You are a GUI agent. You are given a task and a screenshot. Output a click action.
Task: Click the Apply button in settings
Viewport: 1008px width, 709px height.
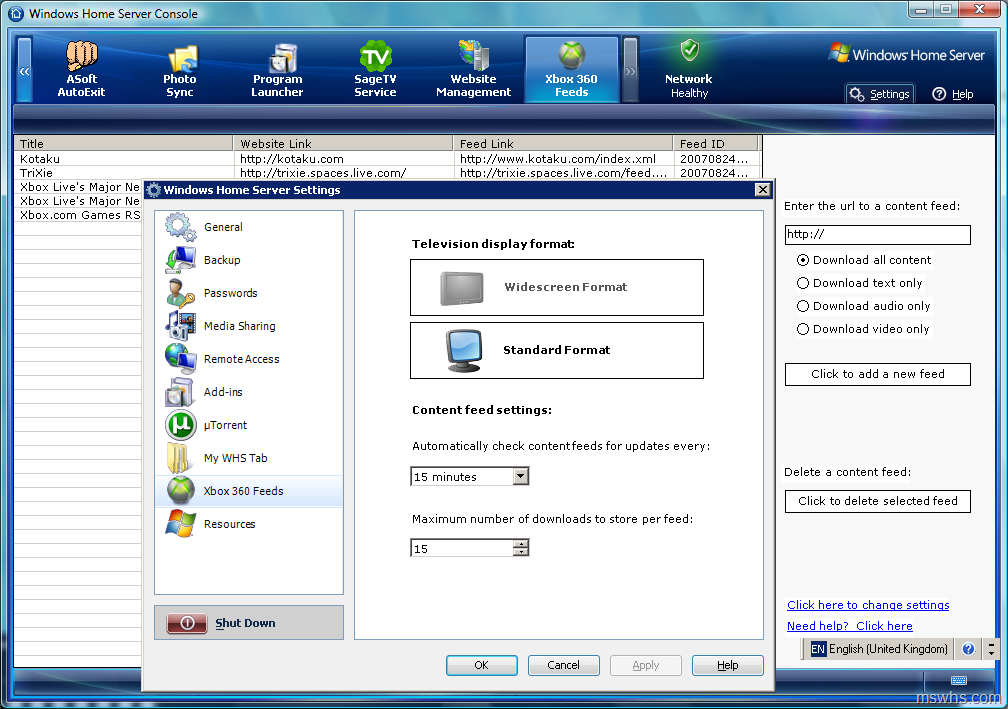[645, 665]
